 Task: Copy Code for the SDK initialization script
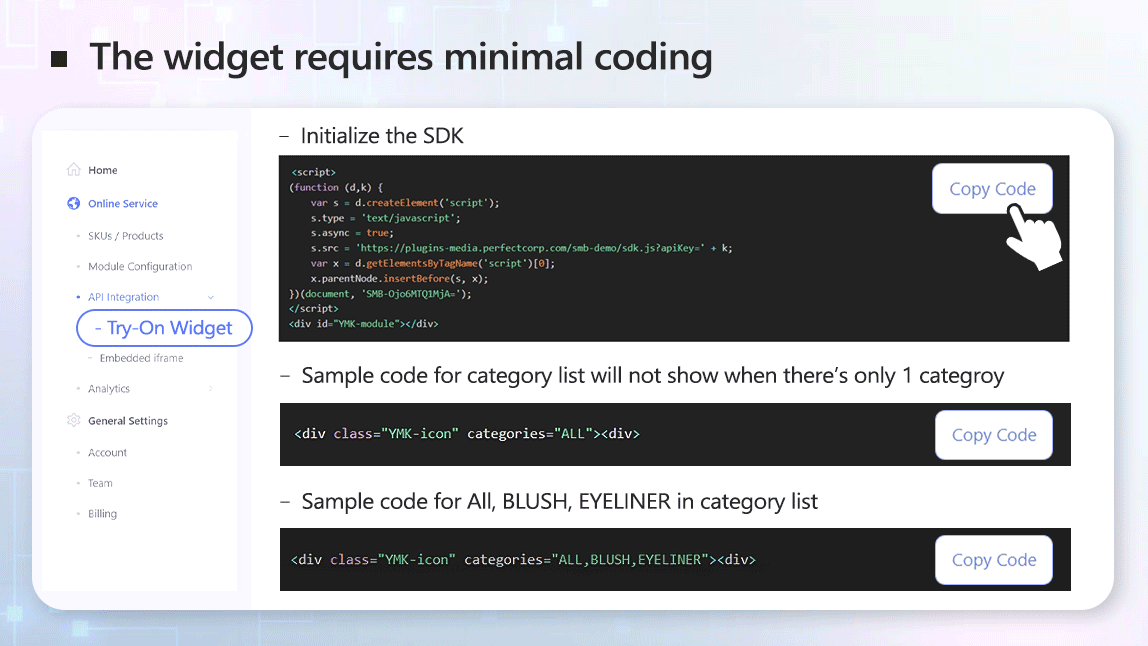pos(992,189)
